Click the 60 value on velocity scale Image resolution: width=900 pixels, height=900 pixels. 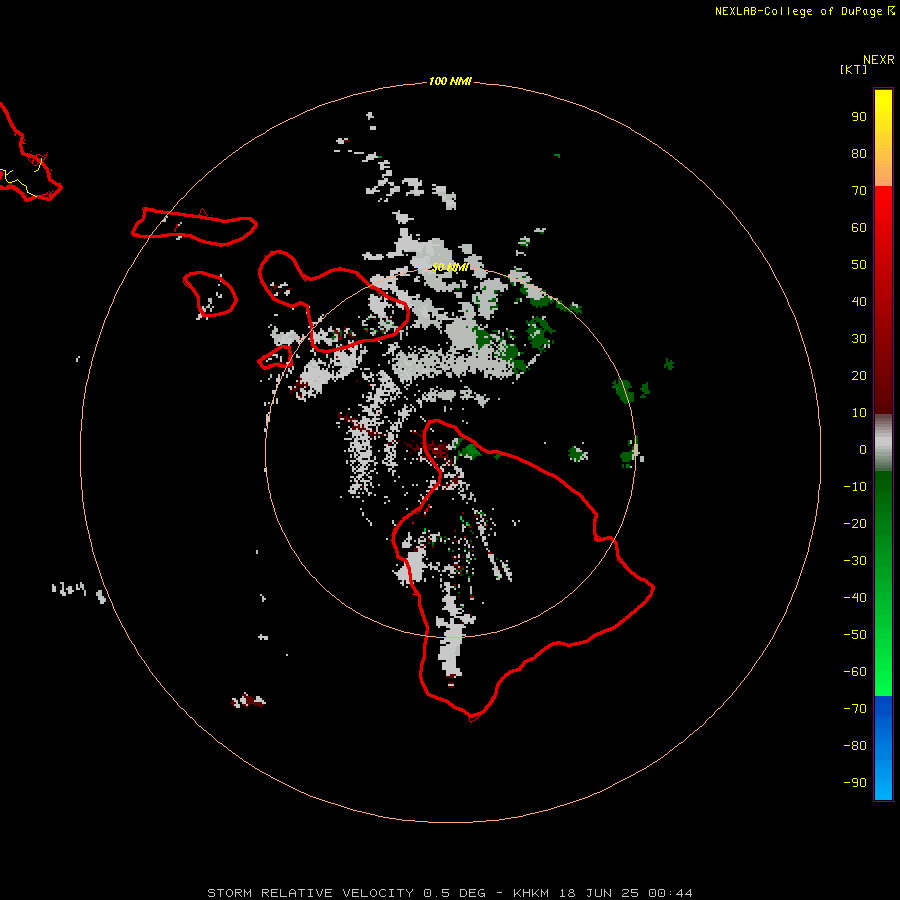click(x=859, y=227)
